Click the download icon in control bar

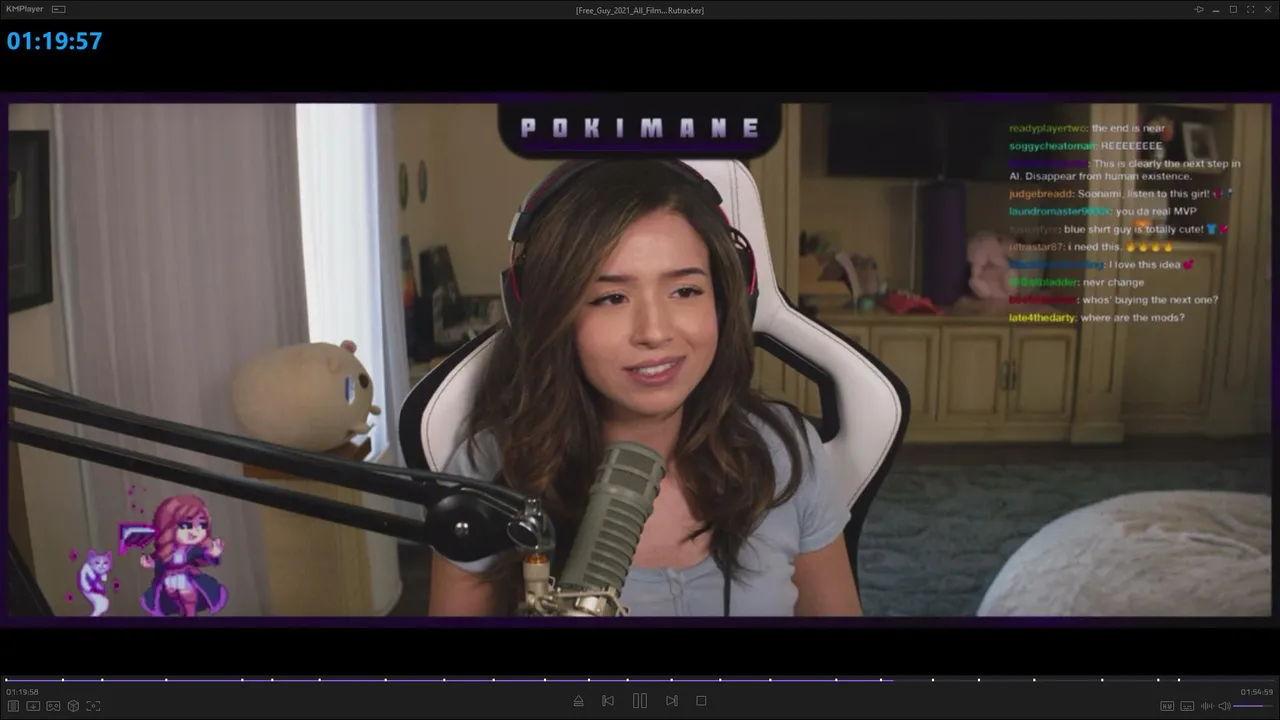click(33, 706)
